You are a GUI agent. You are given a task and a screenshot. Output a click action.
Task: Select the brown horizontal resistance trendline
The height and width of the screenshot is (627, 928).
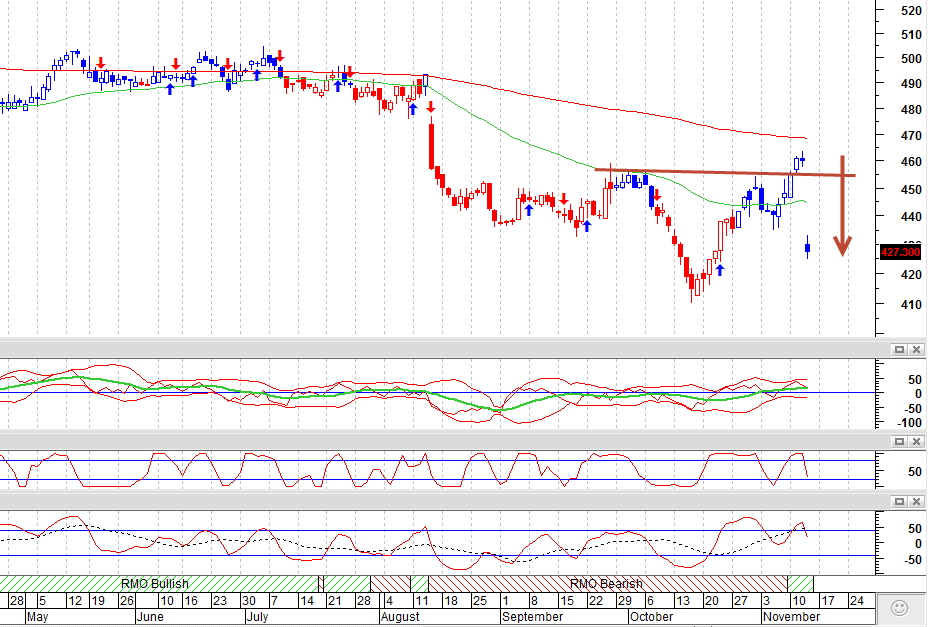[x=725, y=172]
